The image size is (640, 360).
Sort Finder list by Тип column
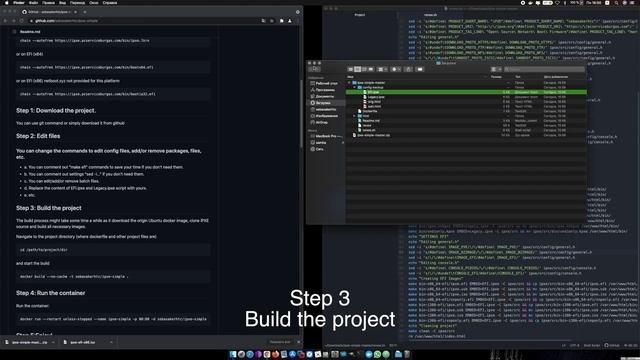[x=518, y=77]
